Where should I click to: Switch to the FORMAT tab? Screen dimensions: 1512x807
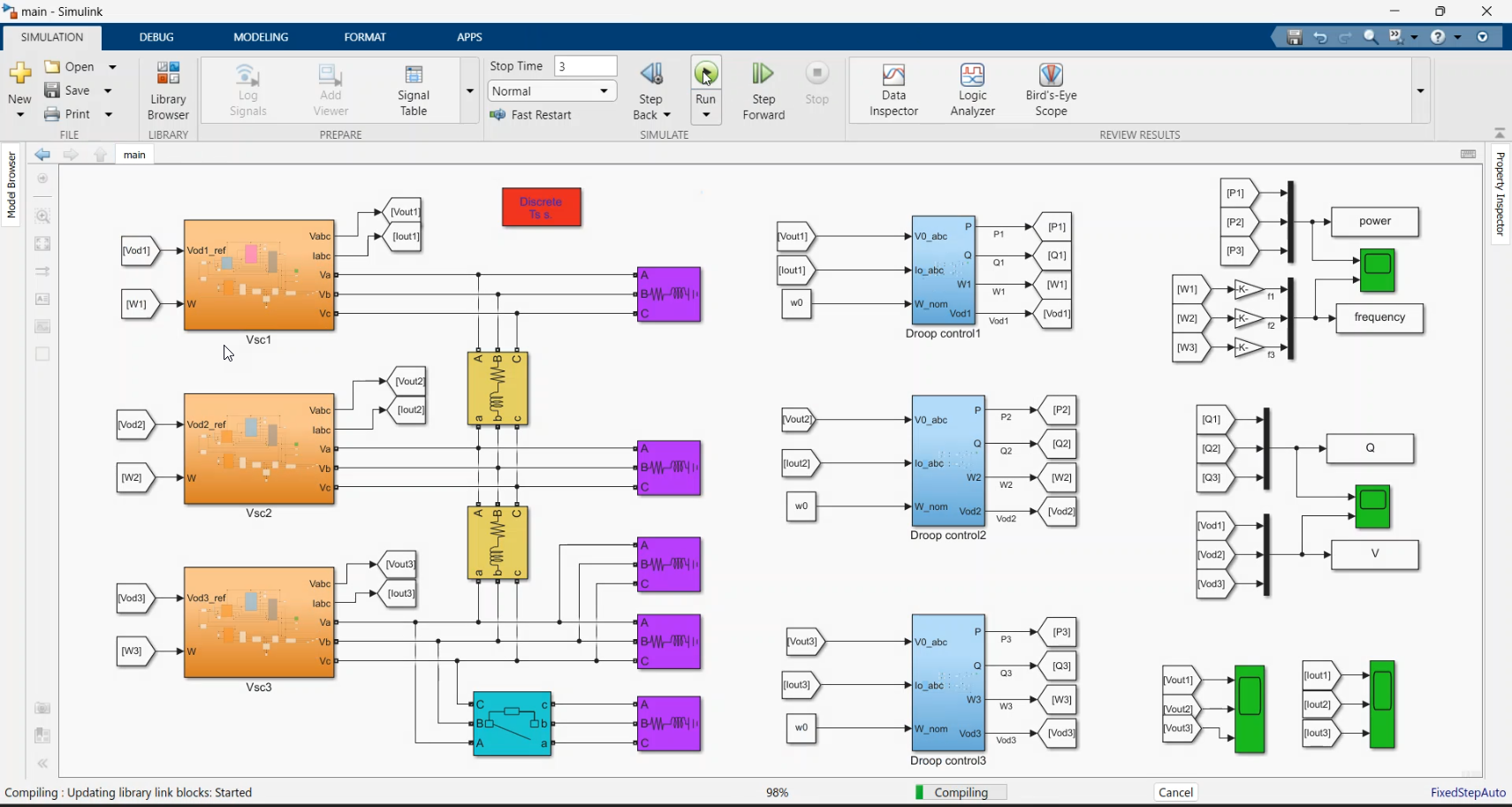point(365,37)
